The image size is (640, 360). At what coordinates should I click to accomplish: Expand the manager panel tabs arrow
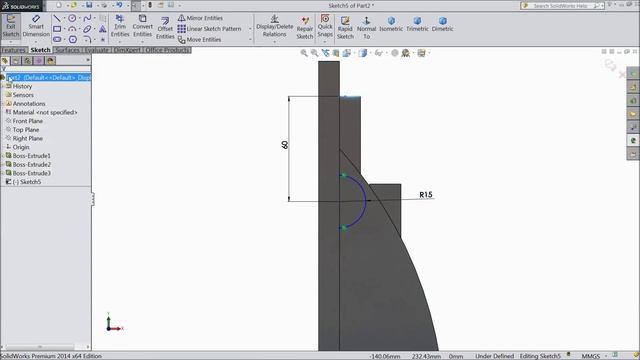point(88,60)
